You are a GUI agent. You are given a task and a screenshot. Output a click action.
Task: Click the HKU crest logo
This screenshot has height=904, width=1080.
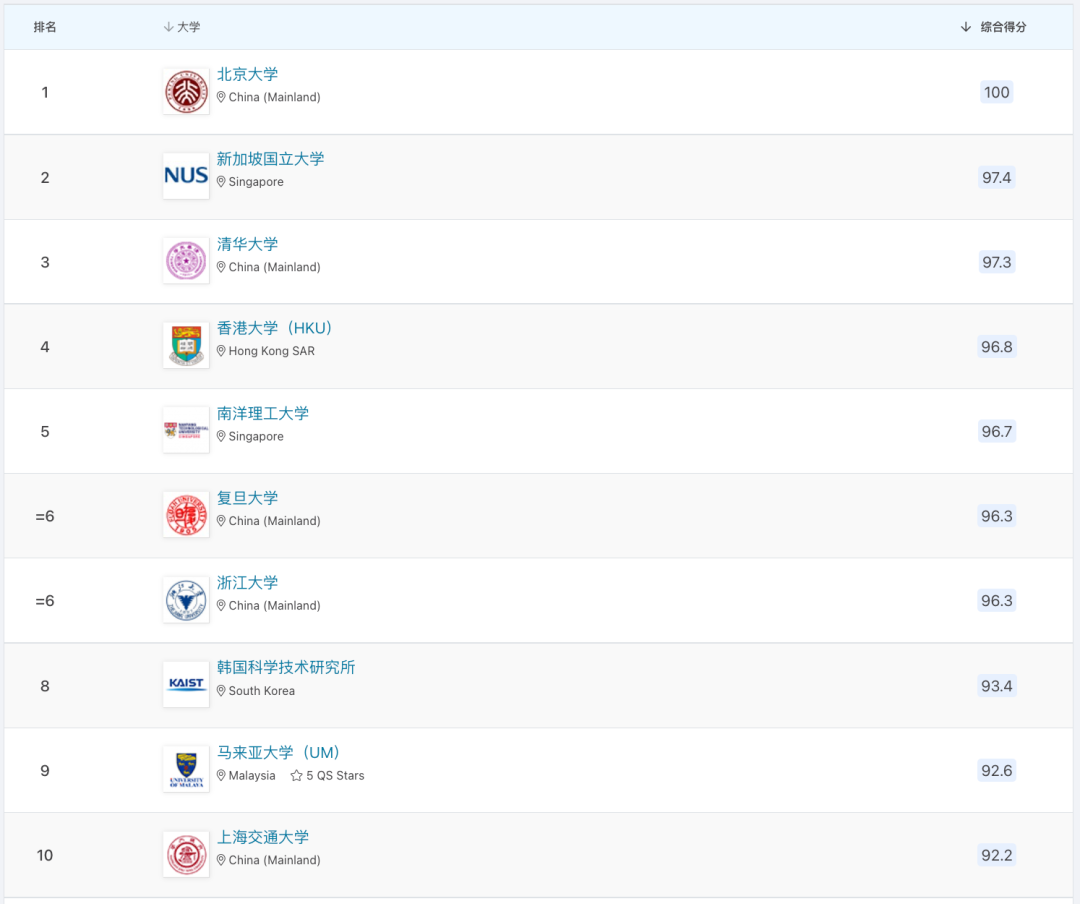pos(186,346)
